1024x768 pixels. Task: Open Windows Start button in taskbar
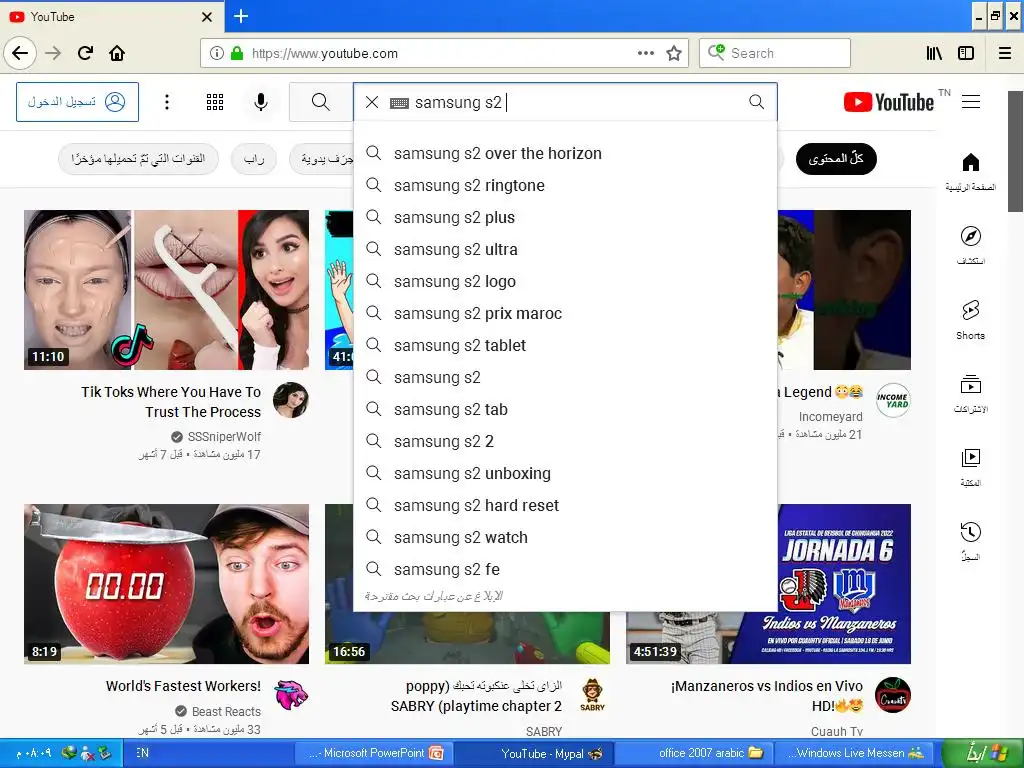pyautogui.click(x=982, y=753)
